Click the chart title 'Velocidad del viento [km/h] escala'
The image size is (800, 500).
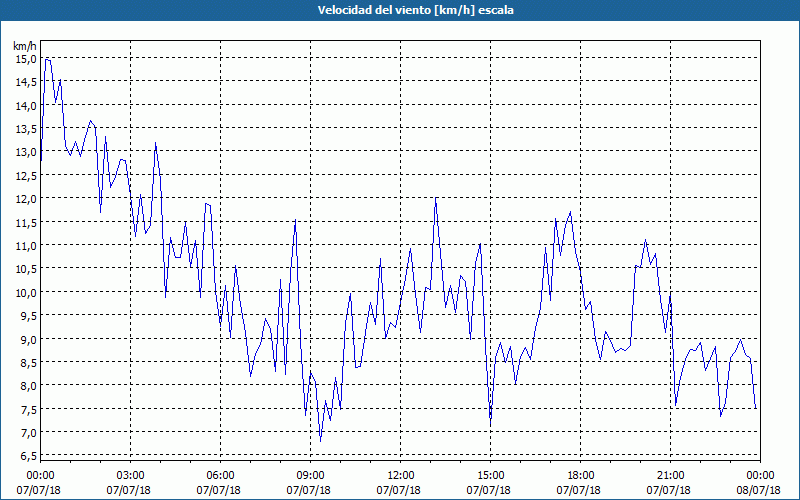(415, 10)
